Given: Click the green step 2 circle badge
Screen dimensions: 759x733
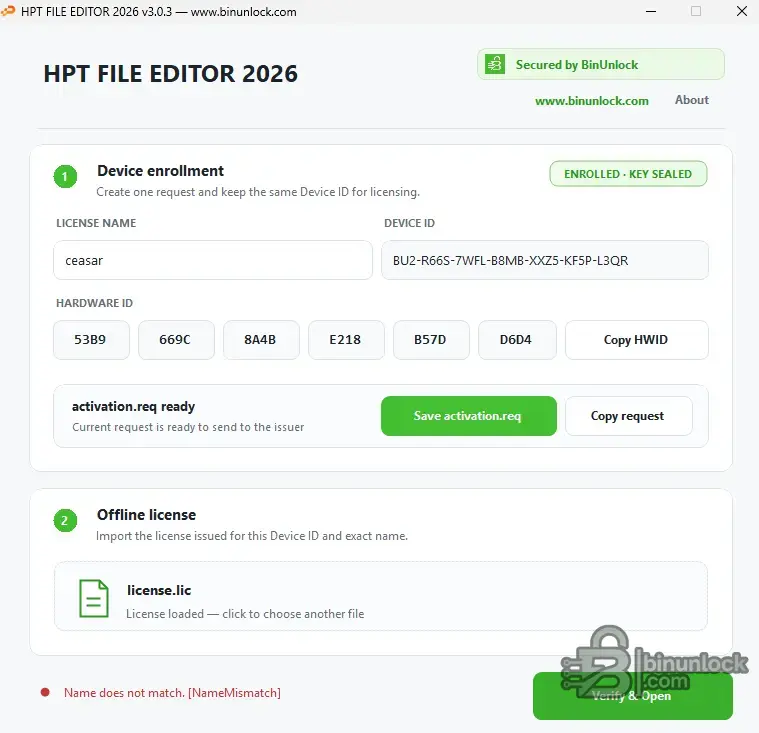Looking at the screenshot, I should pos(65,520).
